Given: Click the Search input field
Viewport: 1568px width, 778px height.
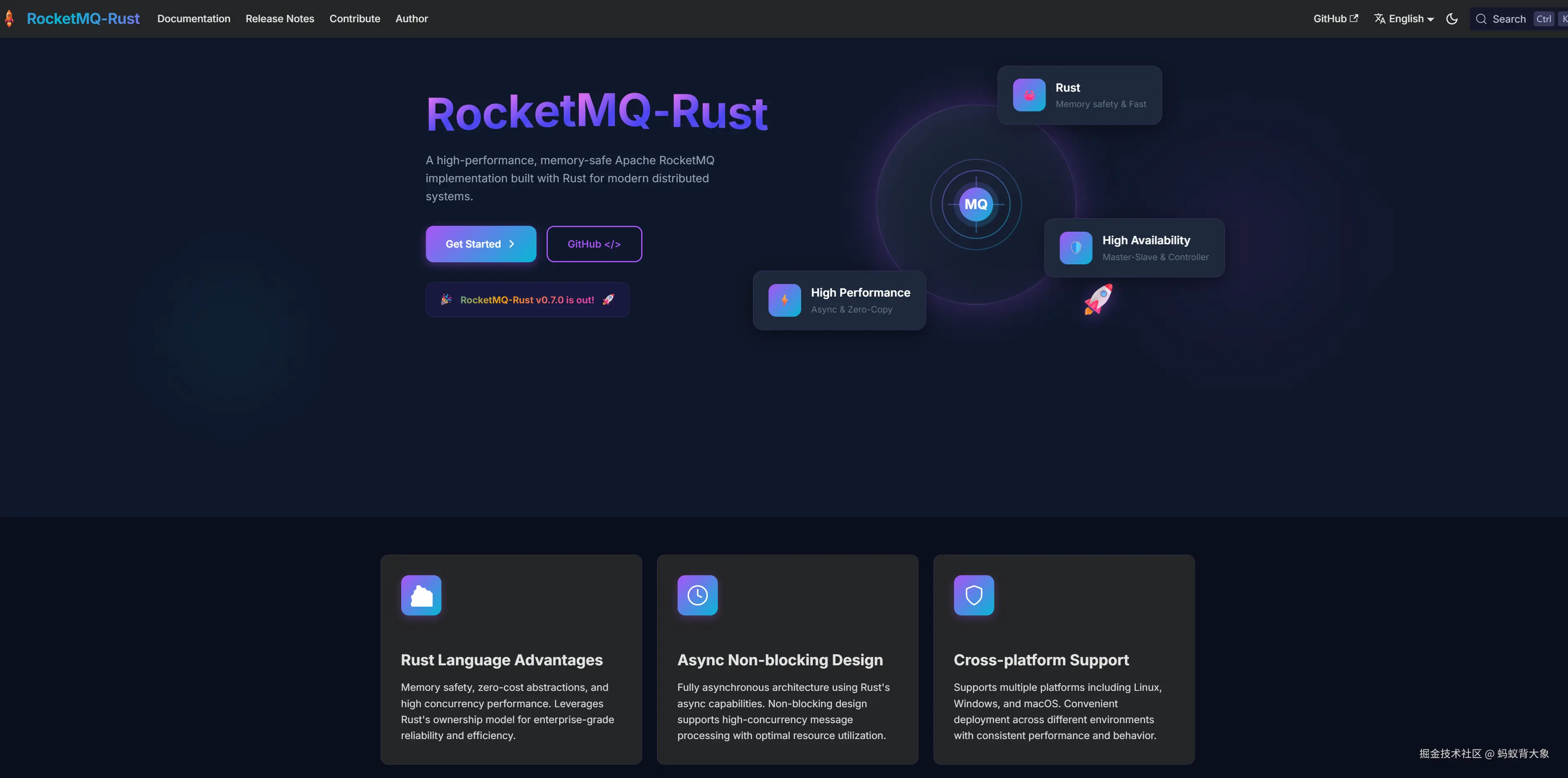Looking at the screenshot, I should (1509, 19).
